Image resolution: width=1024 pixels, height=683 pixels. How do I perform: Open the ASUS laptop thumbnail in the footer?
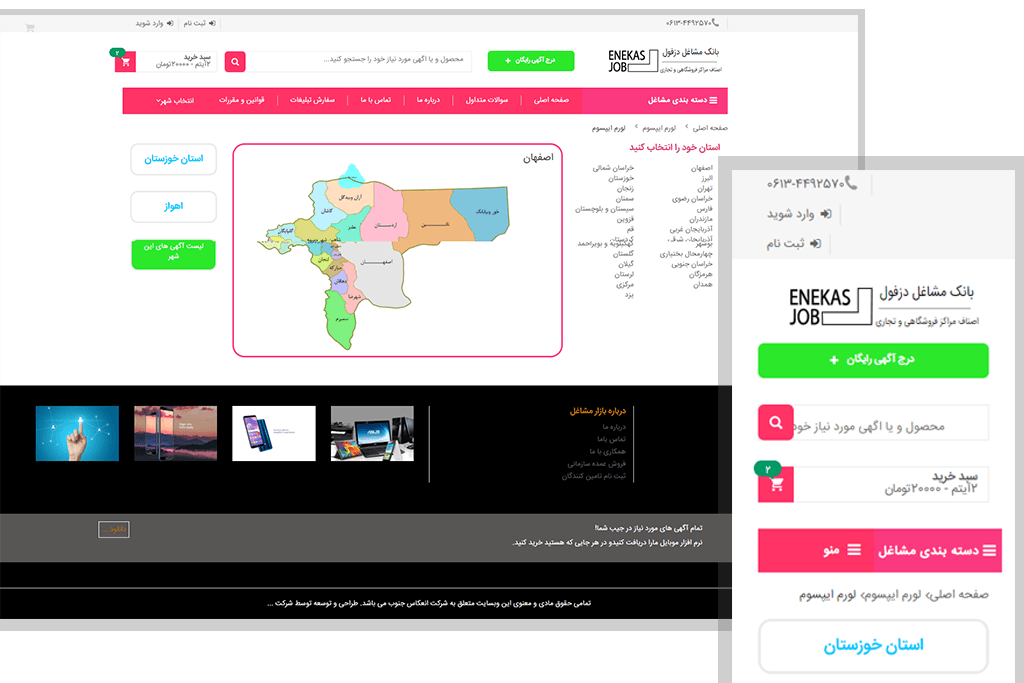click(x=372, y=433)
